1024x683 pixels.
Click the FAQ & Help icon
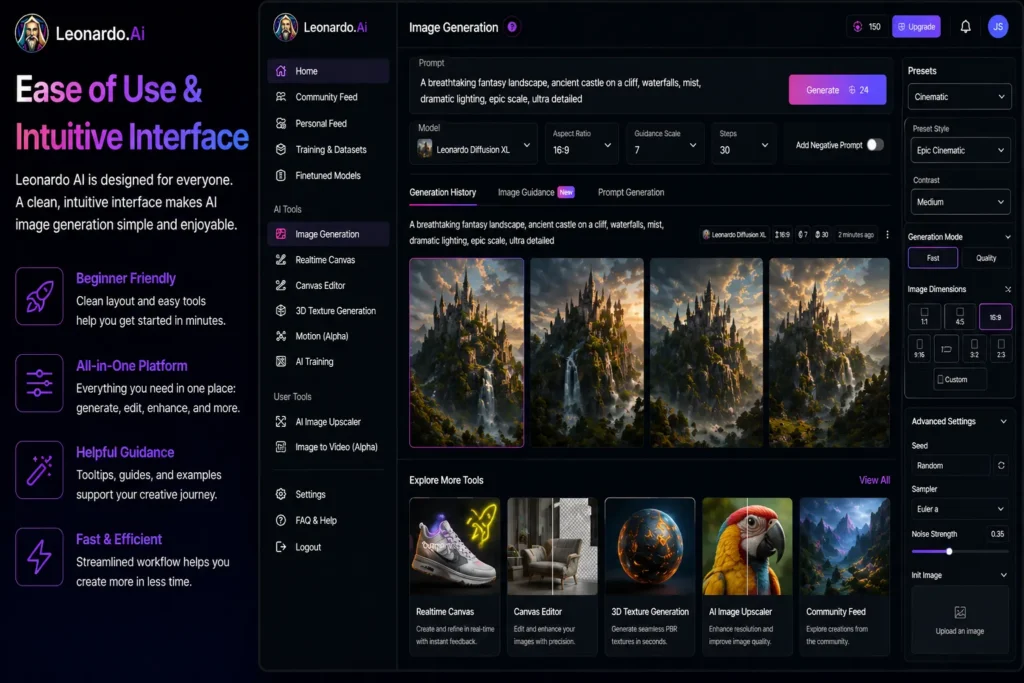click(x=281, y=520)
